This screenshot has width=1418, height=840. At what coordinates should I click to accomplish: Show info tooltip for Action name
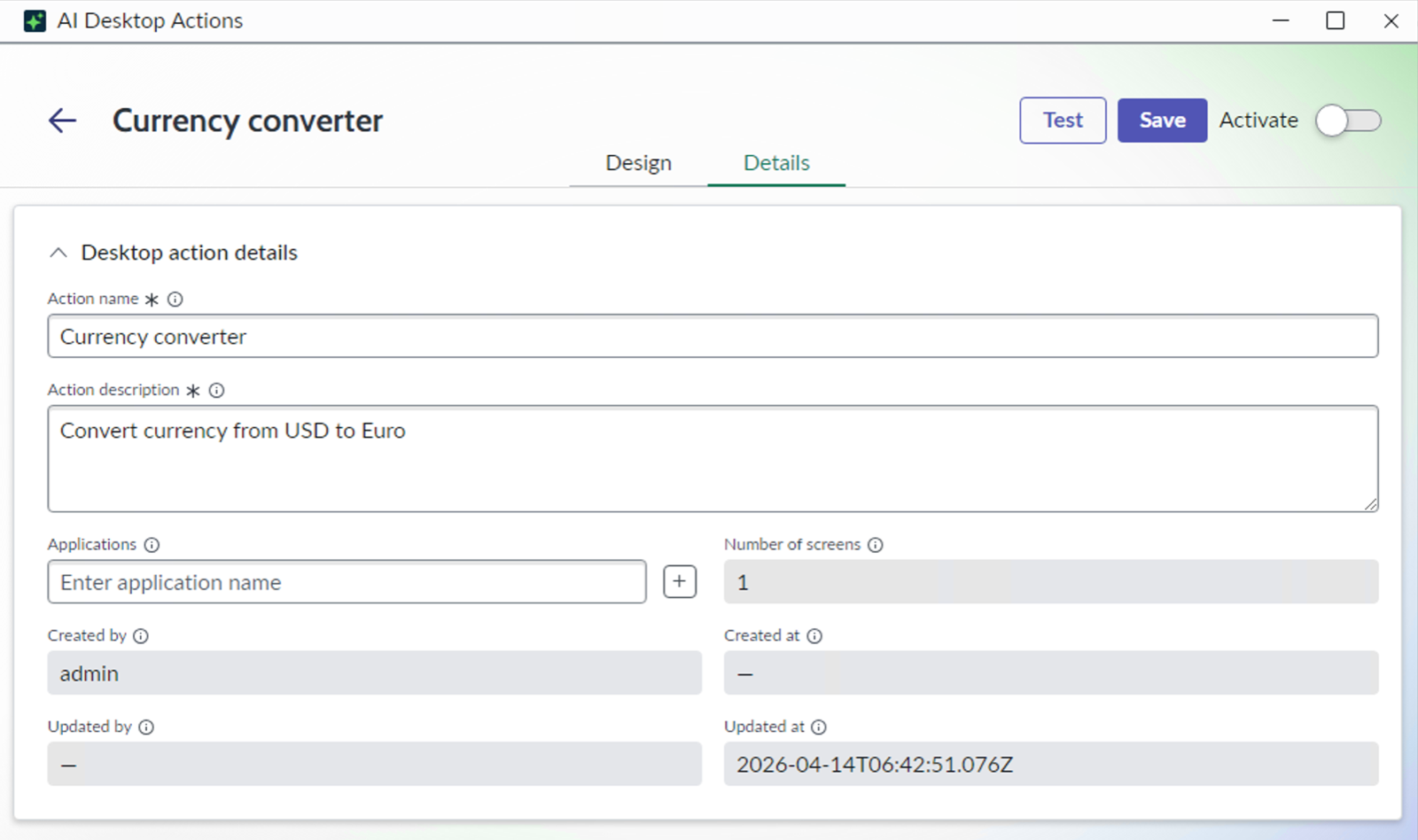[175, 299]
